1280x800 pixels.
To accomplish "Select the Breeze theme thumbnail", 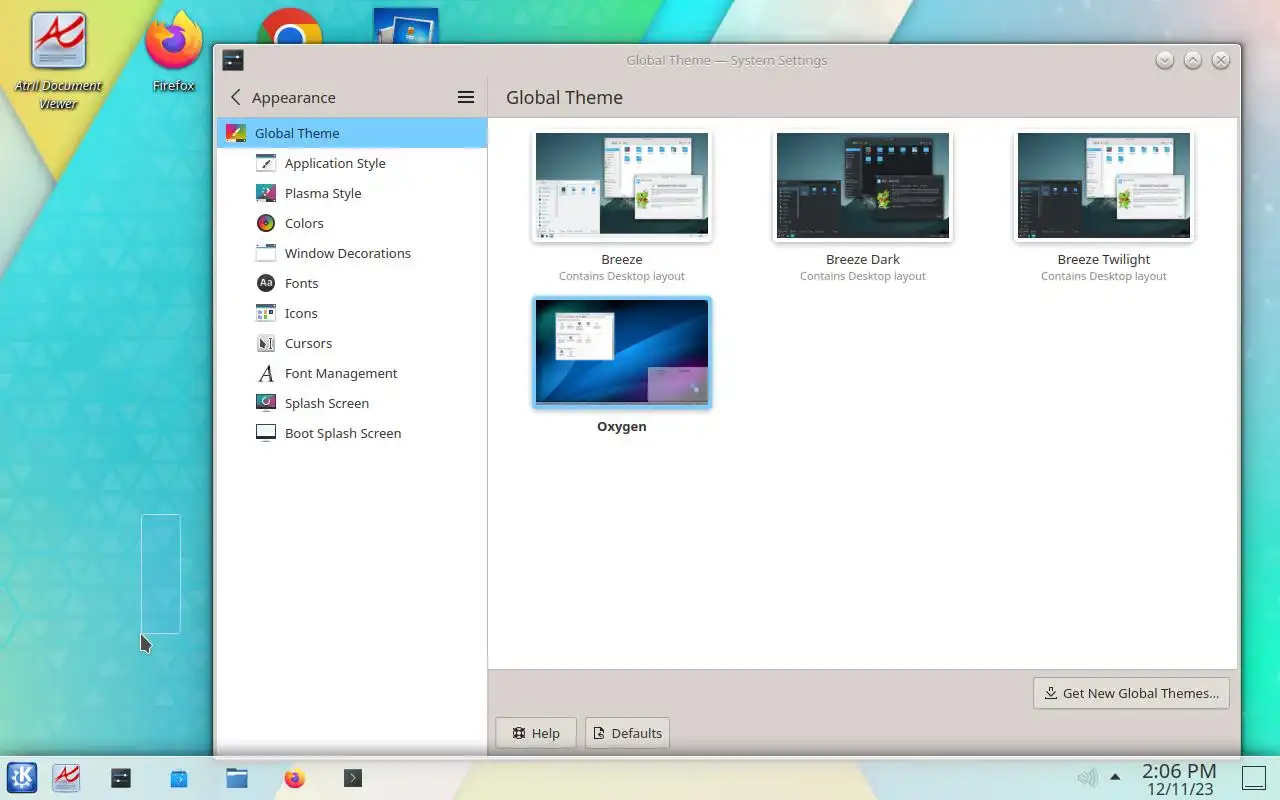I will click(x=622, y=186).
